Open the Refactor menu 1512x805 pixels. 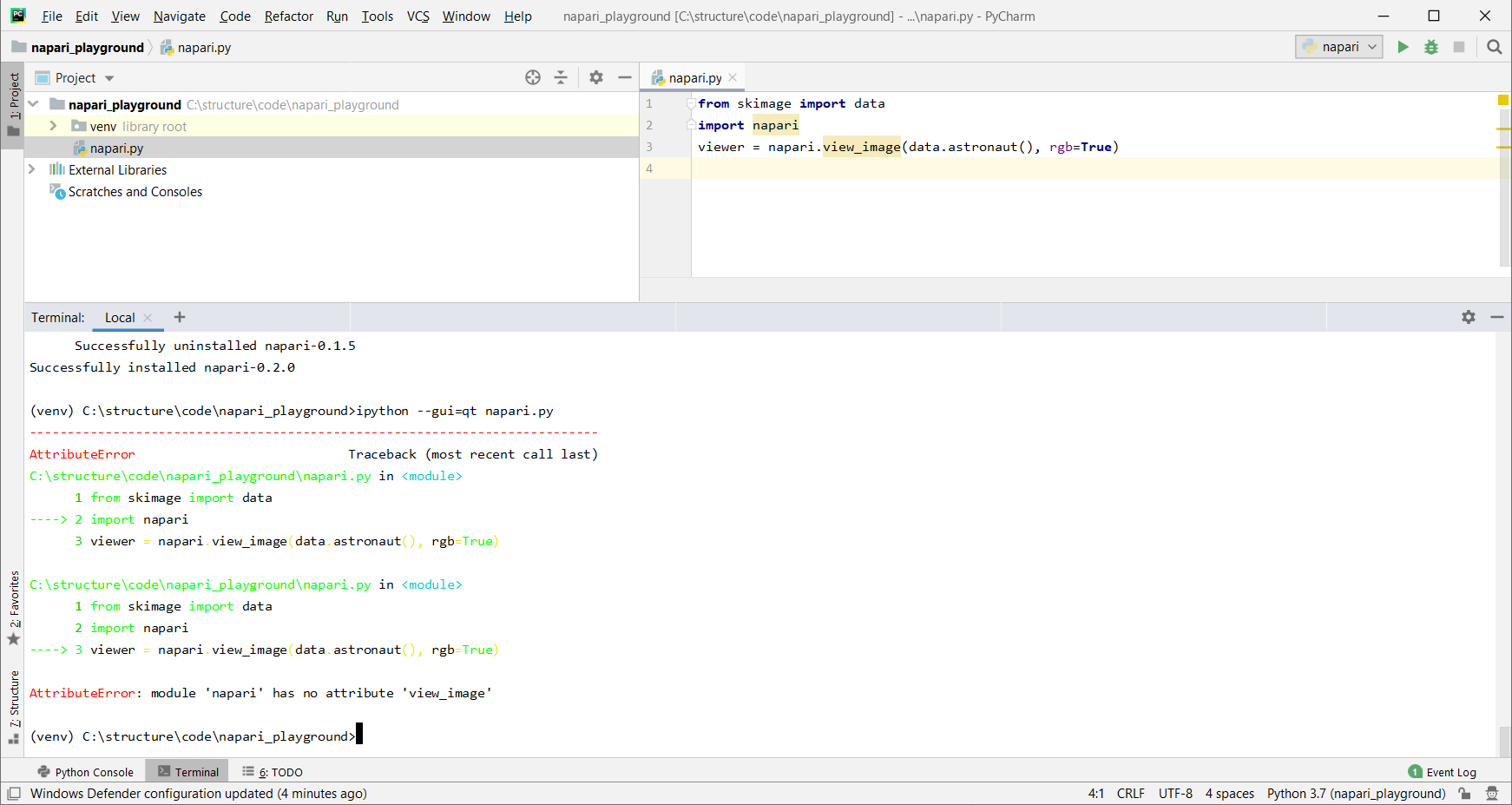click(x=289, y=16)
